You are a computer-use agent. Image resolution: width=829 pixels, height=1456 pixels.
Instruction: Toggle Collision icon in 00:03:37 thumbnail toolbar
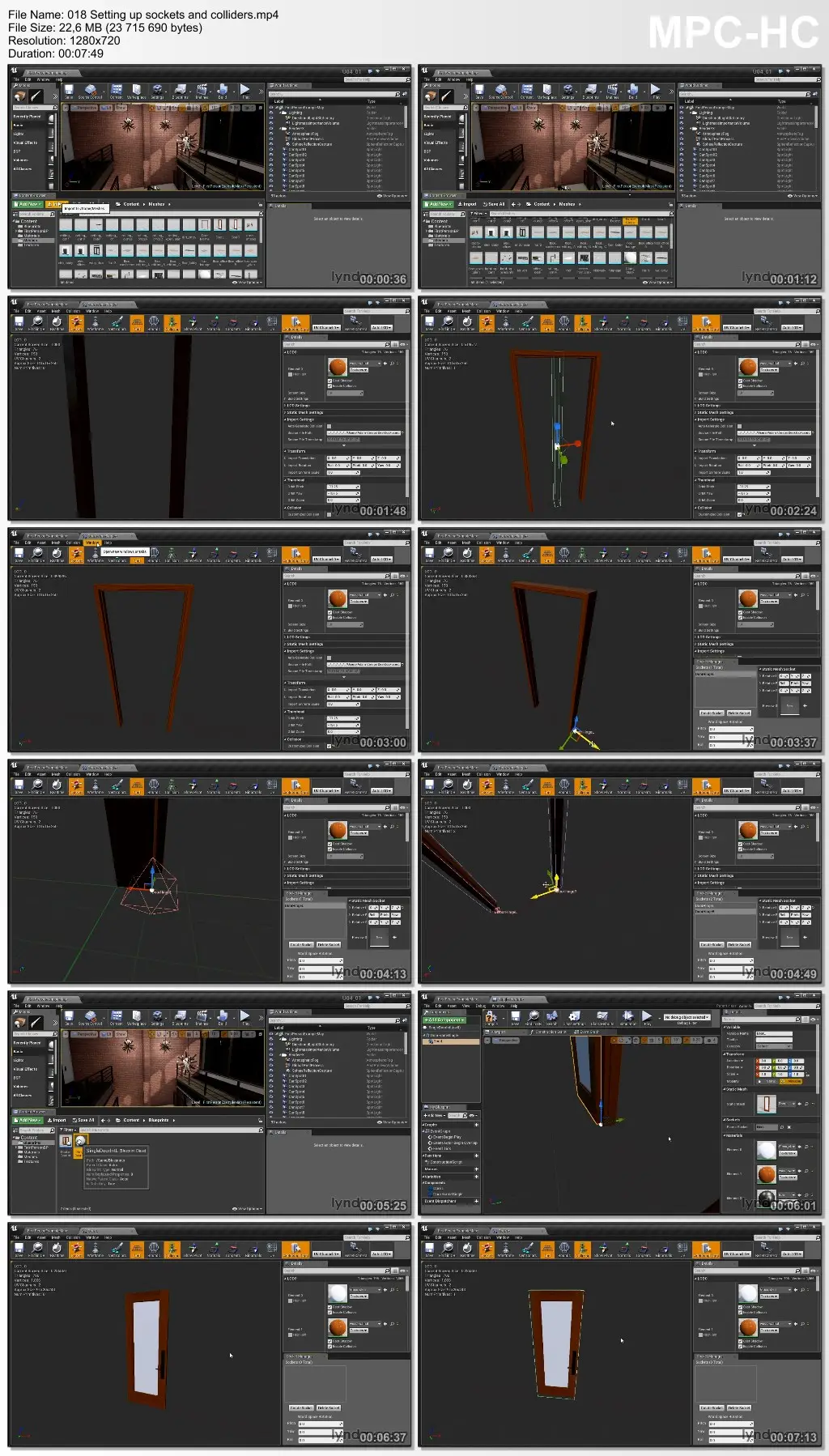[582, 554]
